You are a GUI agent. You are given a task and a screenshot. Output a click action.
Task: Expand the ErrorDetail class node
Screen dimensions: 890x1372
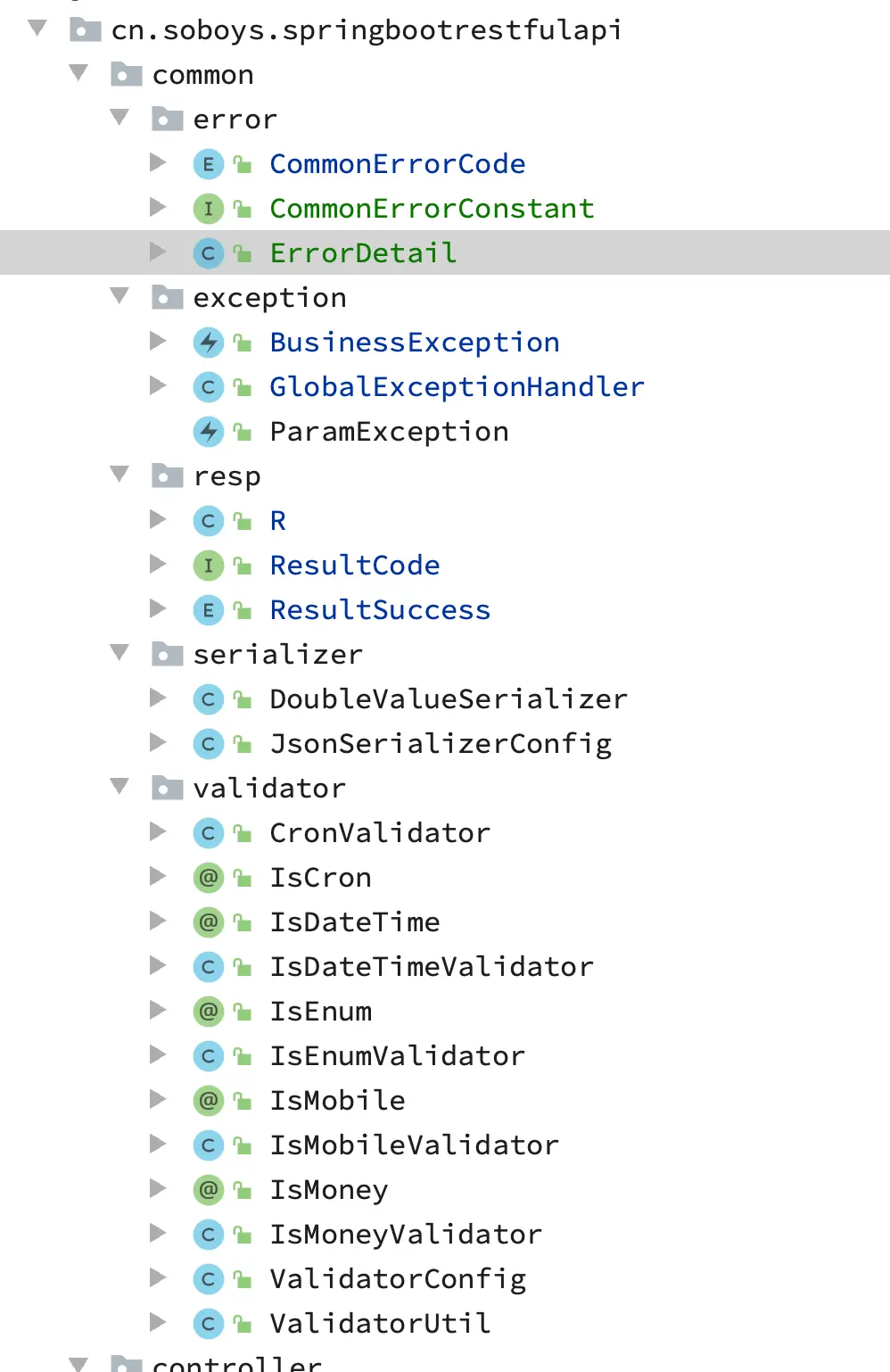click(x=158, y=252)
